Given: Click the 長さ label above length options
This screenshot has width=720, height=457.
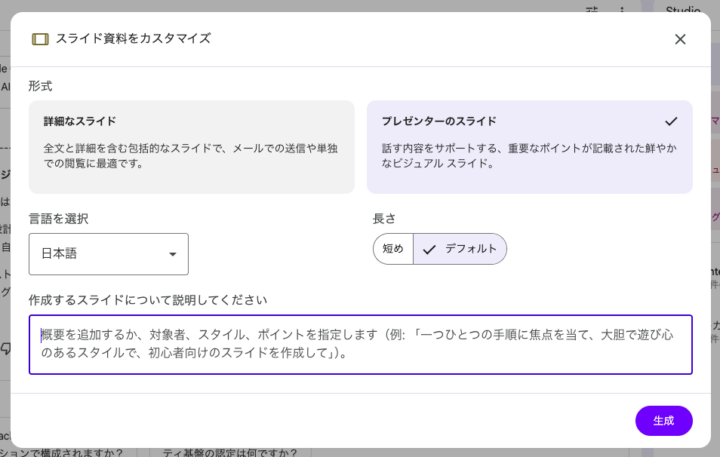Looking at the screenshot, I should coord(385,217).
